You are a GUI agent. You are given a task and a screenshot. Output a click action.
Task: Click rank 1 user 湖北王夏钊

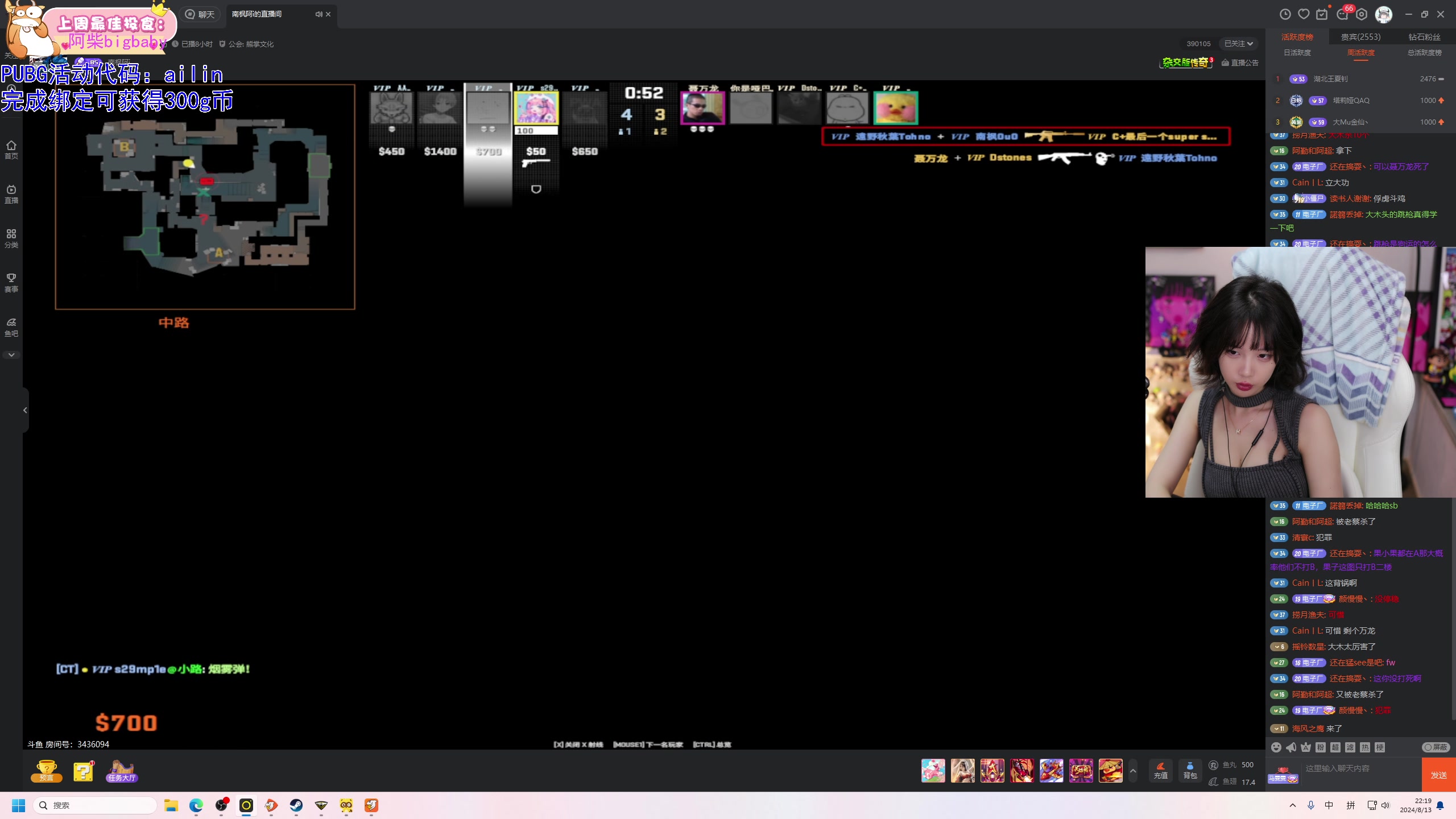point(1330,79)
